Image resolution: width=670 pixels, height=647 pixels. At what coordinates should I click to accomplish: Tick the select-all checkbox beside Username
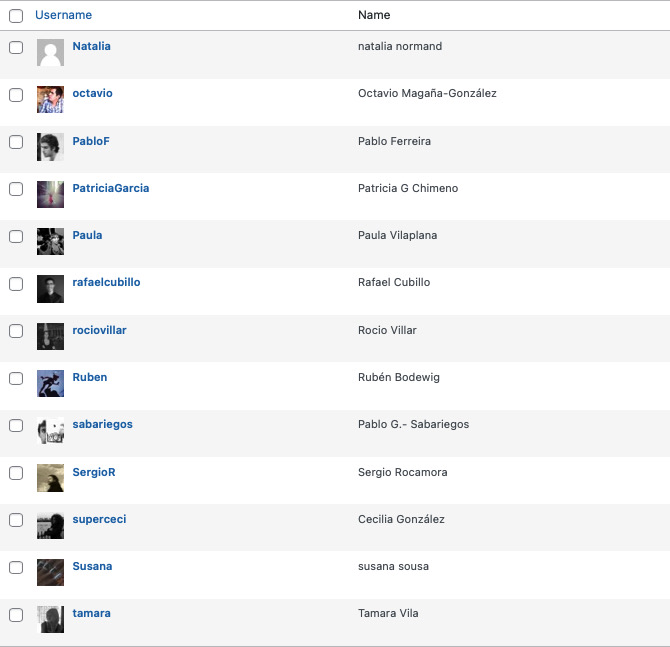pyautogui.click(x=16, y=16)
